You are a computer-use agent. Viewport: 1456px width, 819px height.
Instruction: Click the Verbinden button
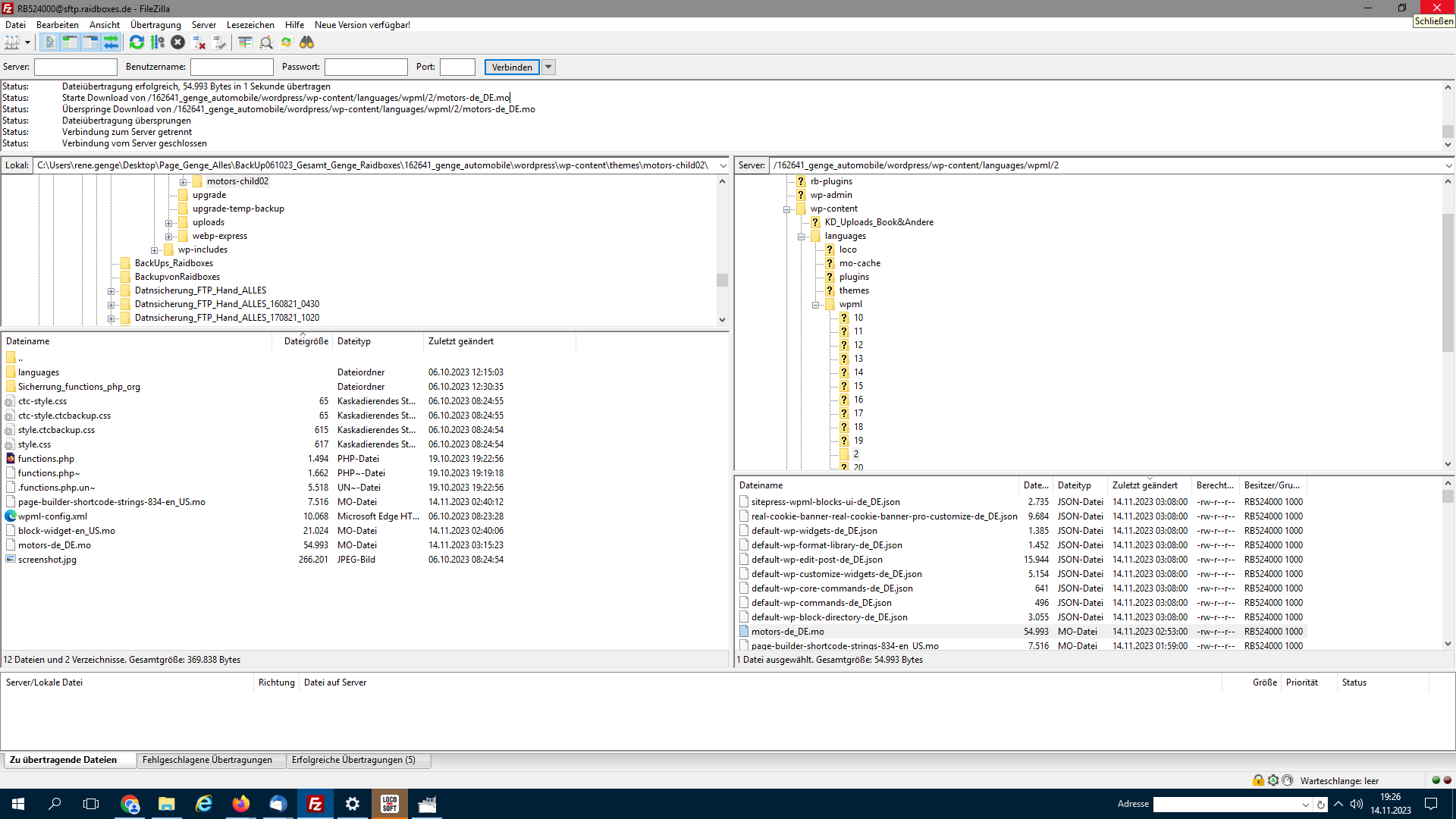point(512,67)
